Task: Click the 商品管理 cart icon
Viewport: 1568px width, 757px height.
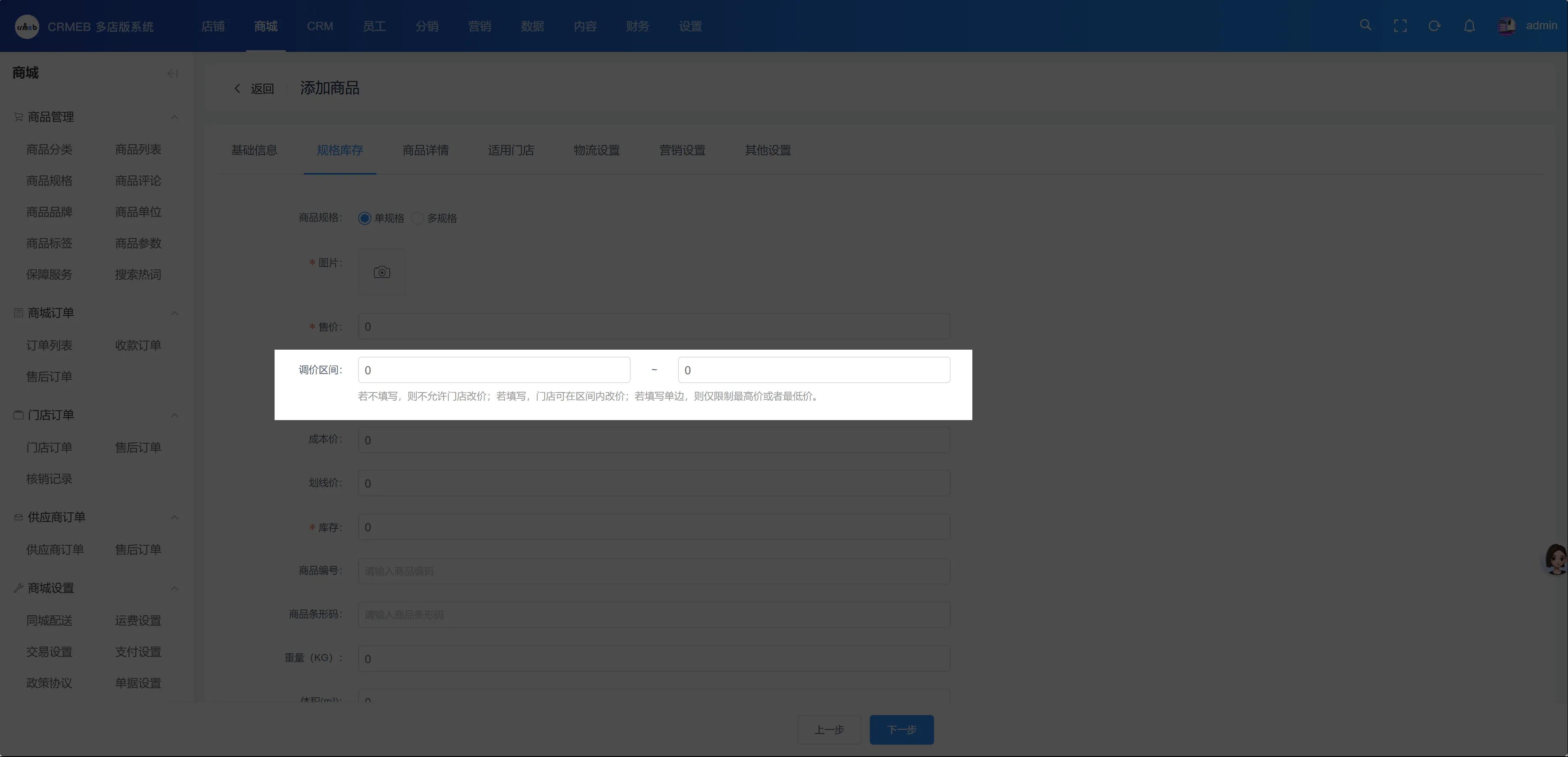Action: coord(18,117)
